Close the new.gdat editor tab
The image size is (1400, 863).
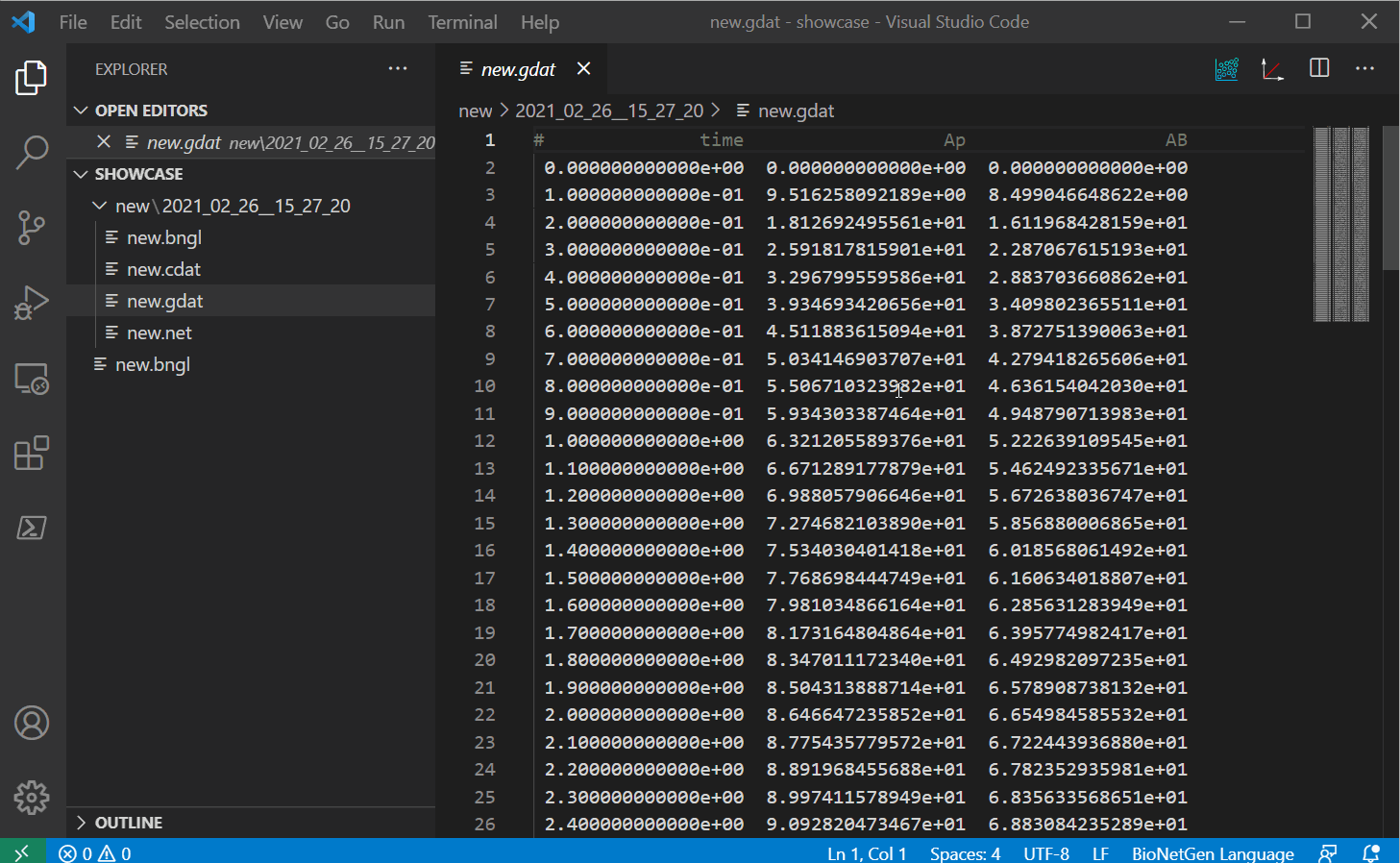(583, 68)
